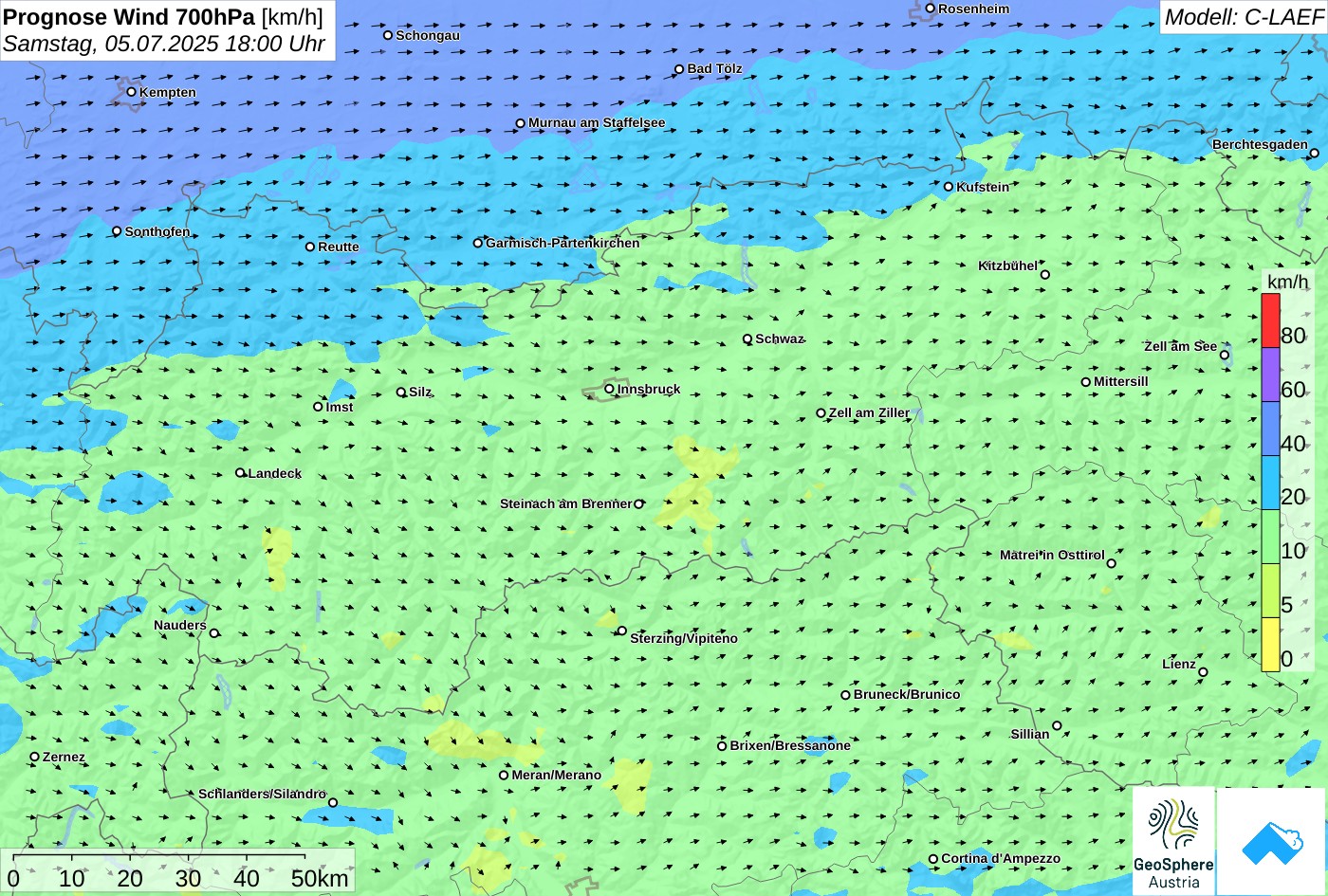Click the 'Garmisch-Partenkirchen' label
Viewport: 1328px width, 896px height.
563,243
